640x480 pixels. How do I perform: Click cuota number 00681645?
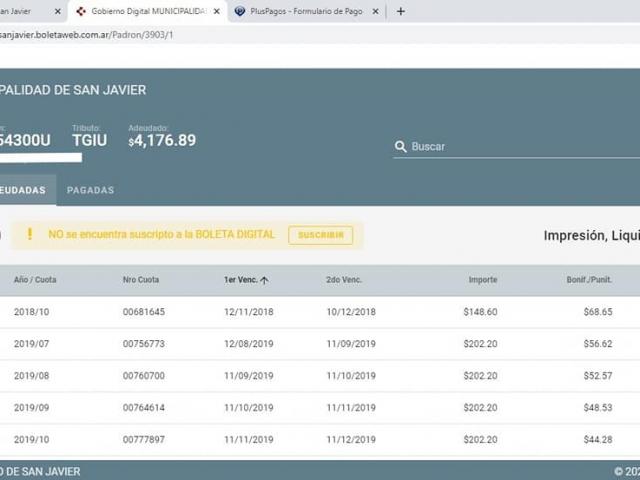tap(144, 312)
